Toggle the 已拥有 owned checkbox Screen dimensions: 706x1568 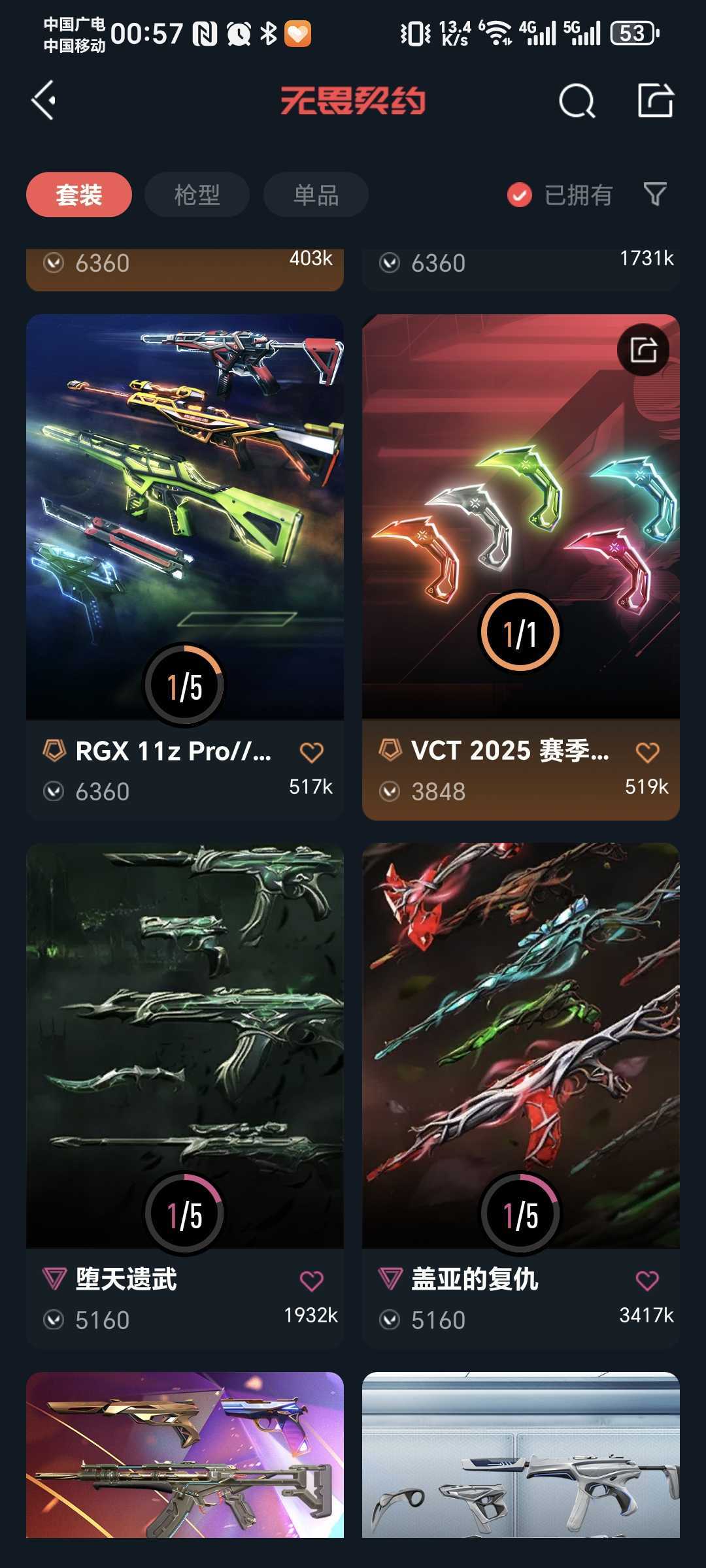520,195
